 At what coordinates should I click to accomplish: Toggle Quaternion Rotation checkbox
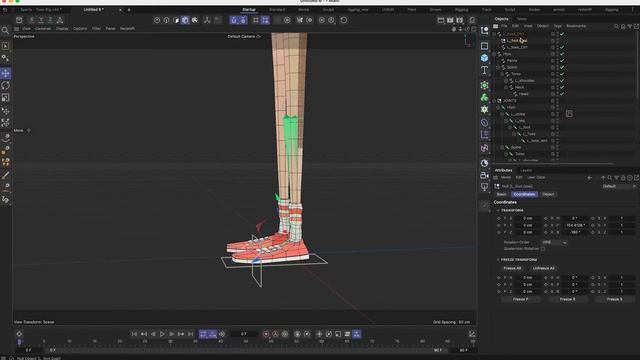tap(543, 249)
